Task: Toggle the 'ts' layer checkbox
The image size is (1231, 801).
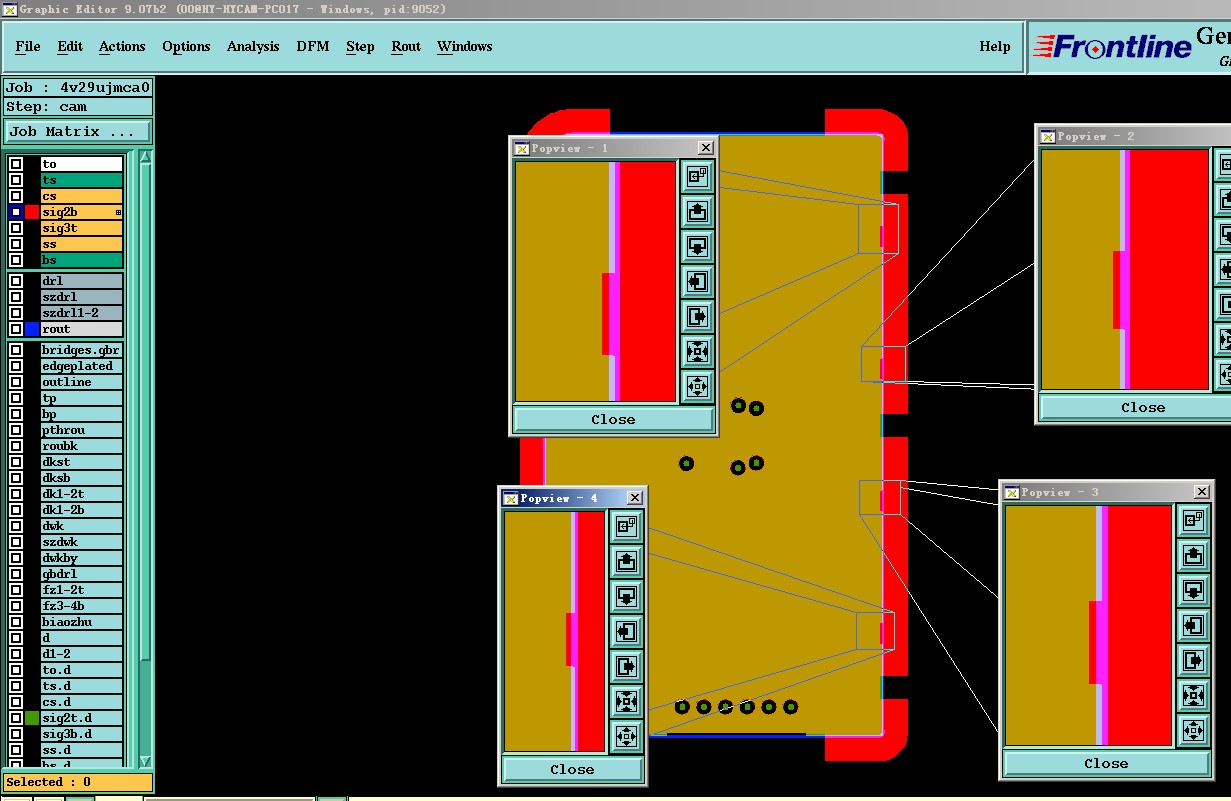Action: click(16, 180)
